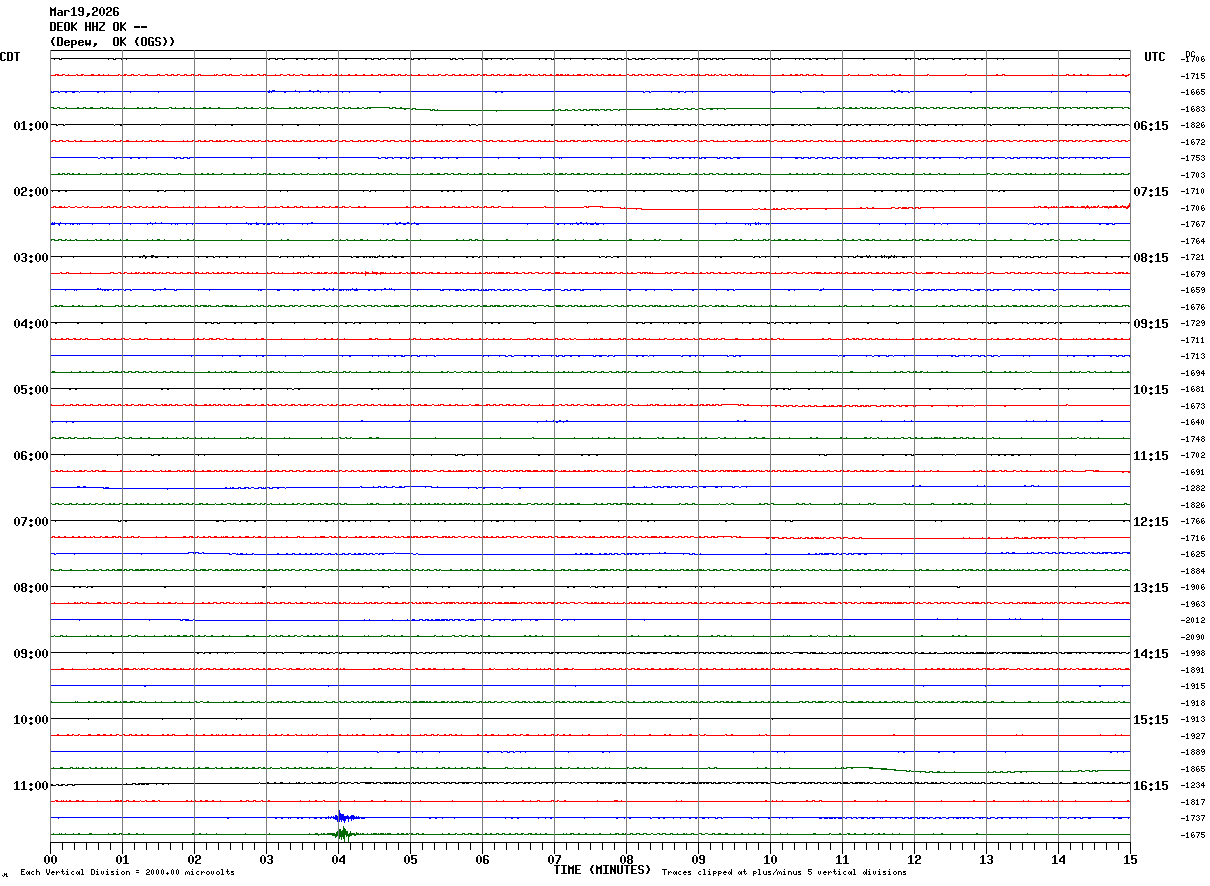The image size is (1210, 886).
Task: Click the 06:00 CDT hour label
Action: pyautogui.click(x=30, y=456)
